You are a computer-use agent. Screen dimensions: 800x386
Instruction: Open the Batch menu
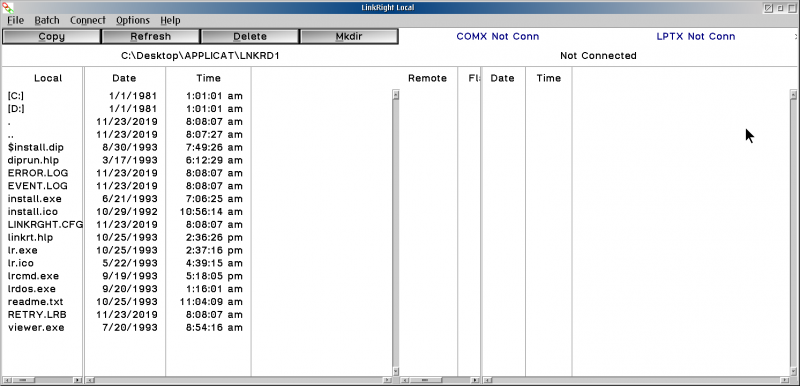coord(47,20)
